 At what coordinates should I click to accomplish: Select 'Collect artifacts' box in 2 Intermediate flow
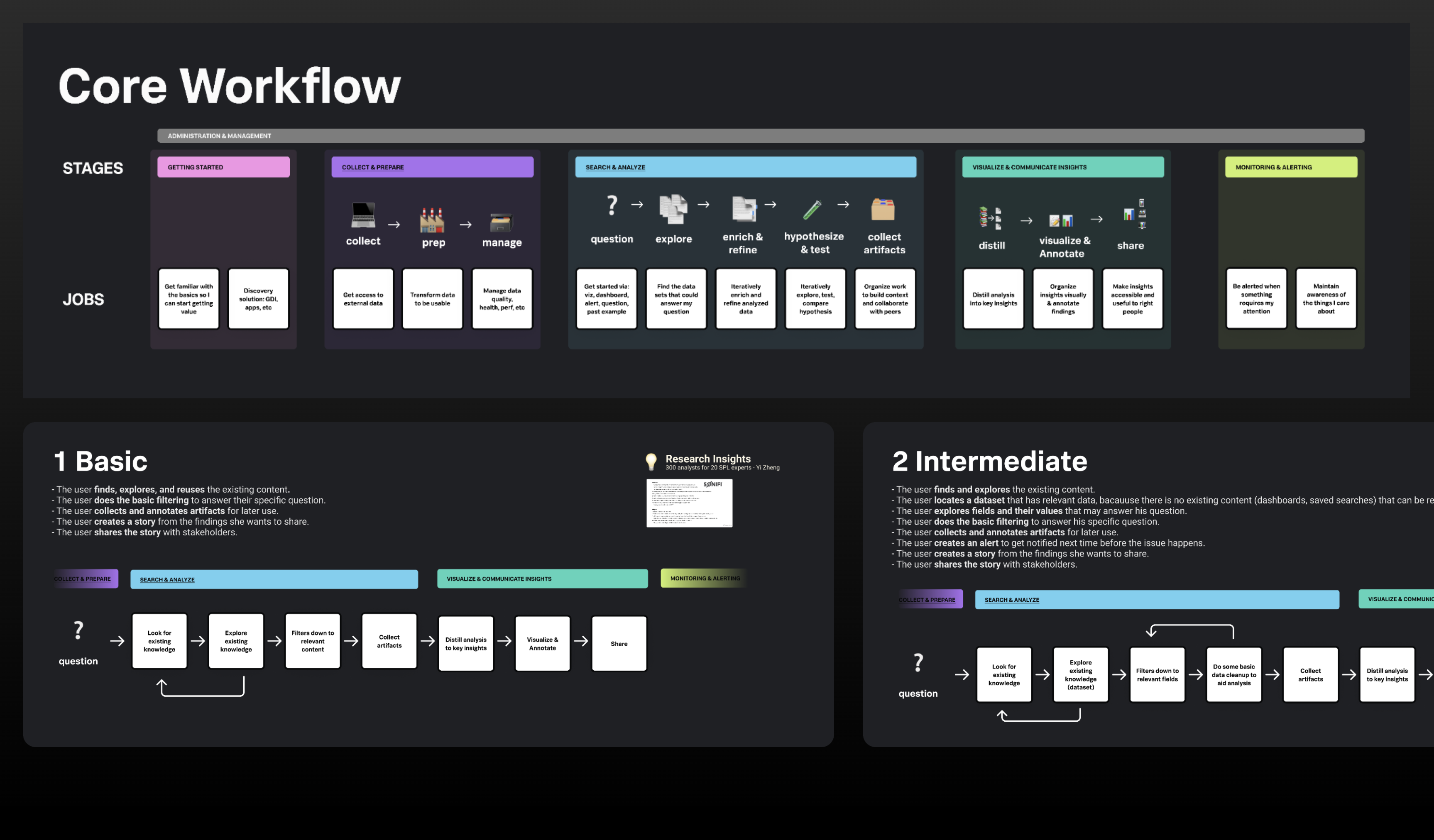[1310, 675]
